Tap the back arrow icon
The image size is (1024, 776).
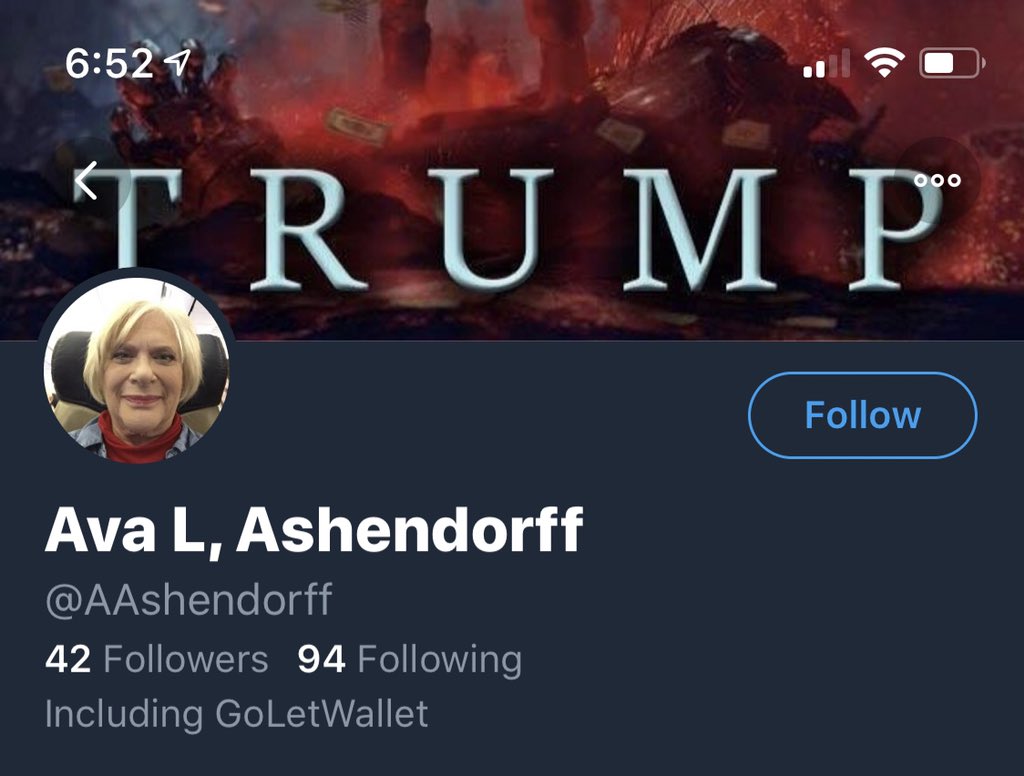86,180
